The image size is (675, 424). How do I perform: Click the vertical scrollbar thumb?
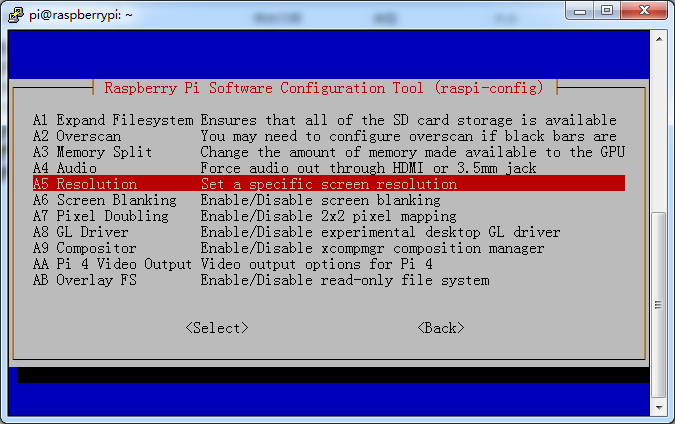click(x=659, y=305)
